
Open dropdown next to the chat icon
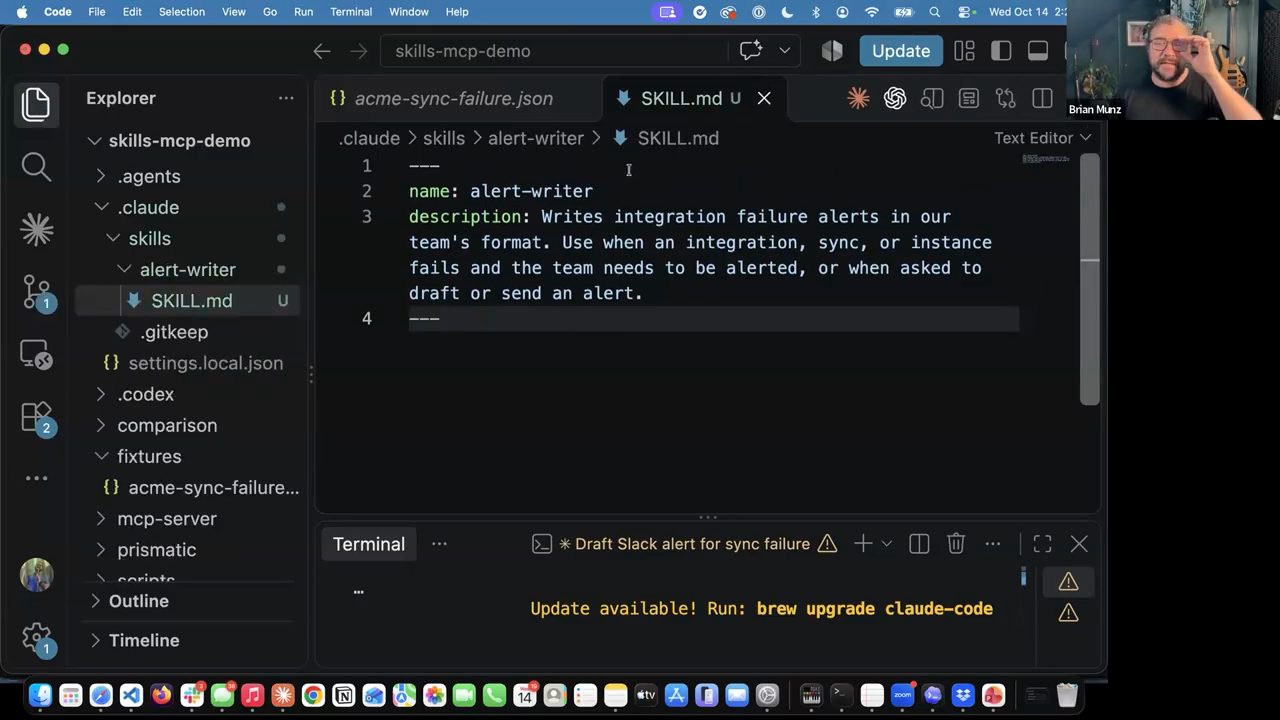[785, 51]
